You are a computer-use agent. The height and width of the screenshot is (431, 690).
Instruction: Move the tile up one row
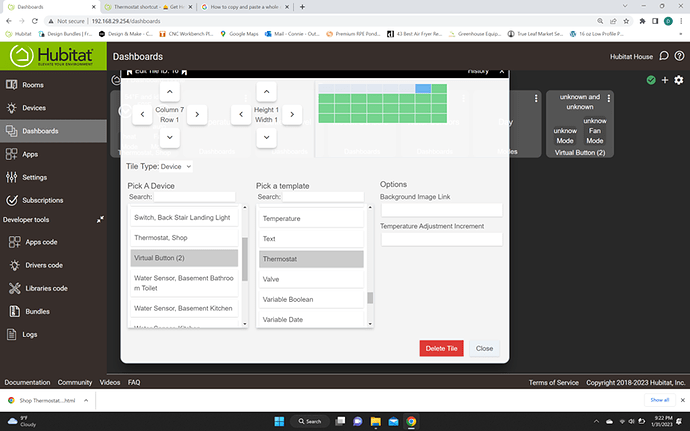[x=170, y=92]
